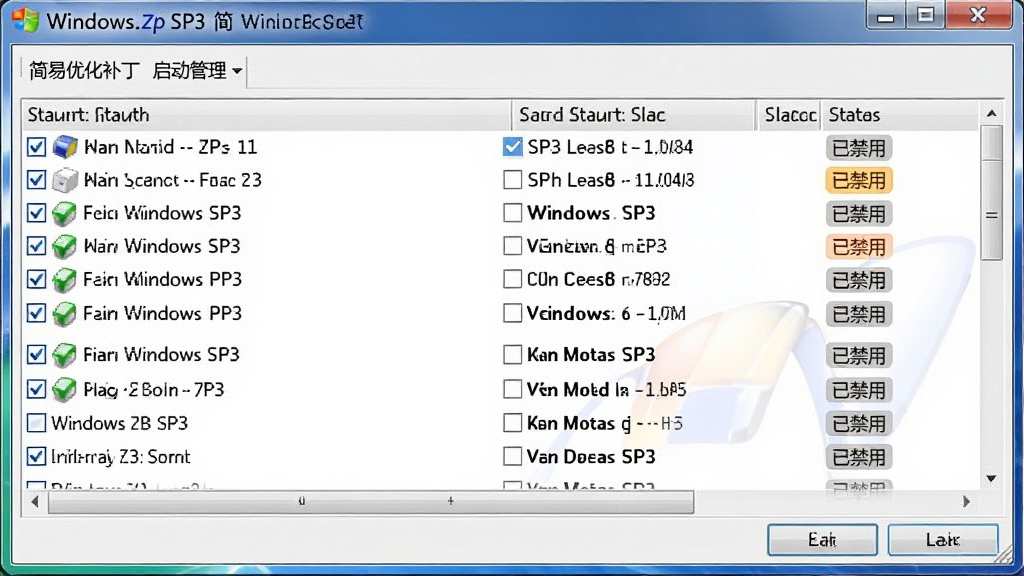Click the green check icon of 'Wan Windows SP3'
1024x576 pixels.
click(x=64, y=247)
